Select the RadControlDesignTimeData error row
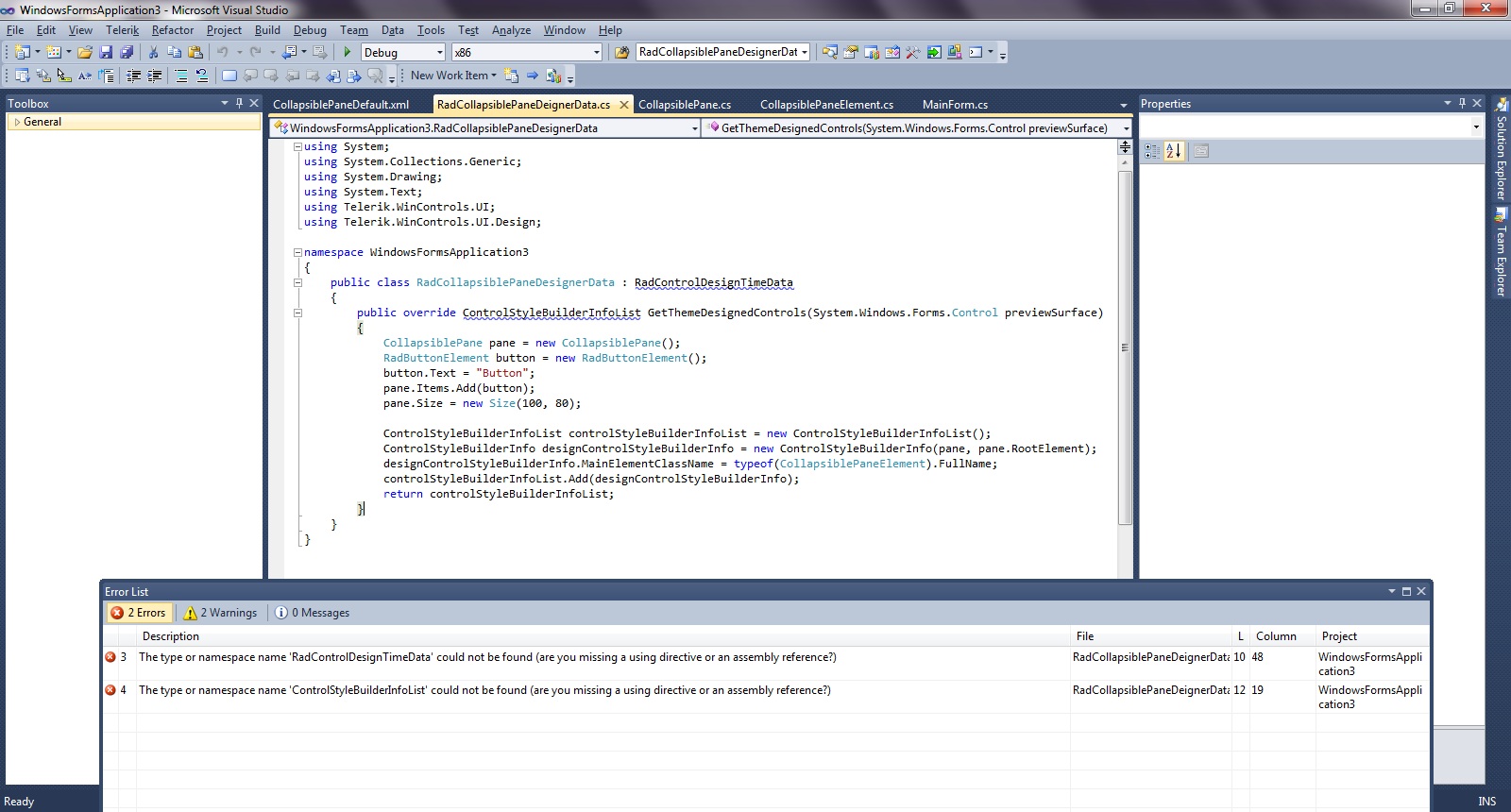The height and width of the screenshot is (812, 1511). pos(487,657)
